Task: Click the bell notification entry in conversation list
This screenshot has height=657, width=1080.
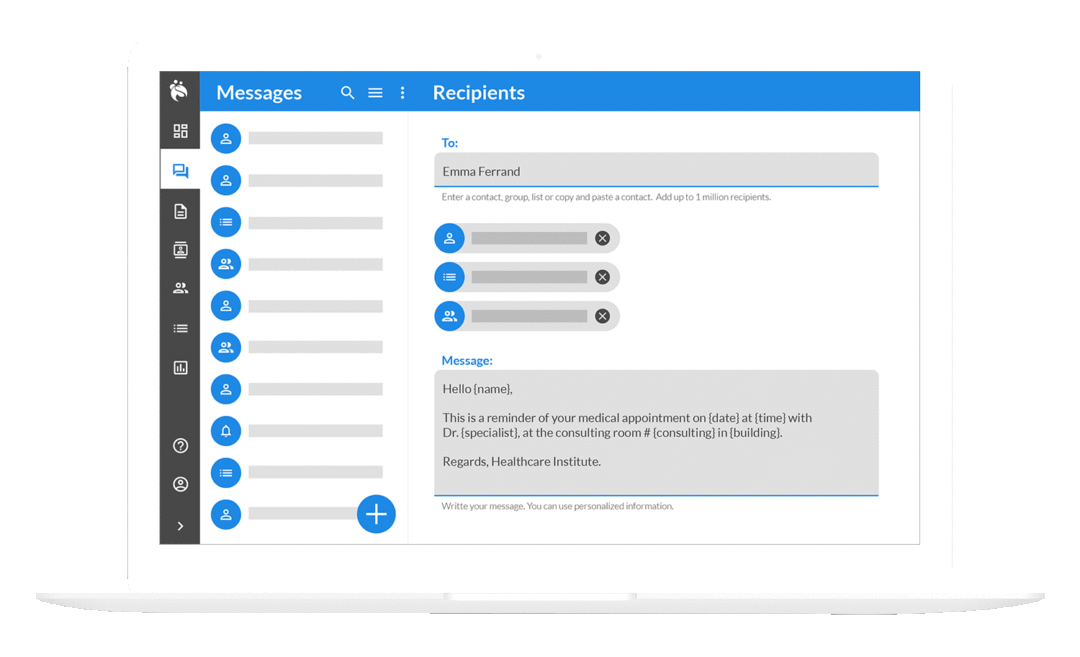Action: (x=225, y=430)
